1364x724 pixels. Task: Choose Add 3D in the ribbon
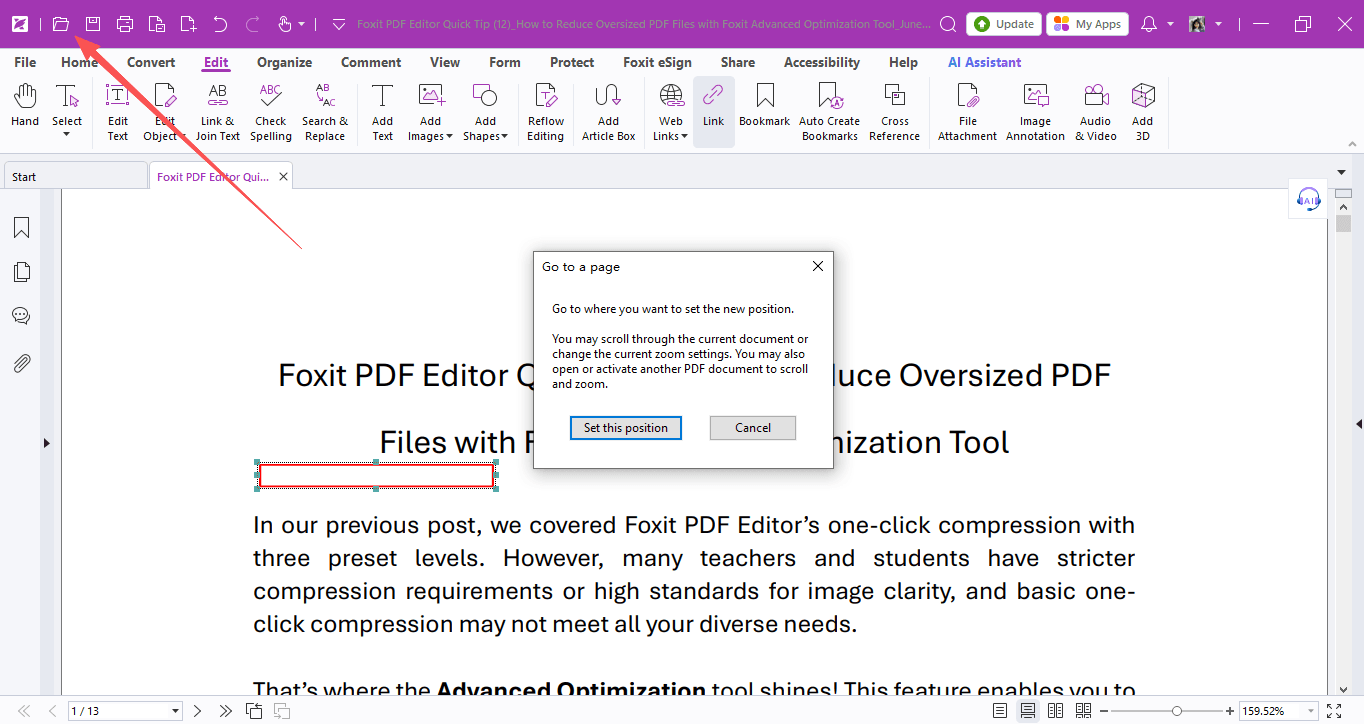[x=1143, y=112]
